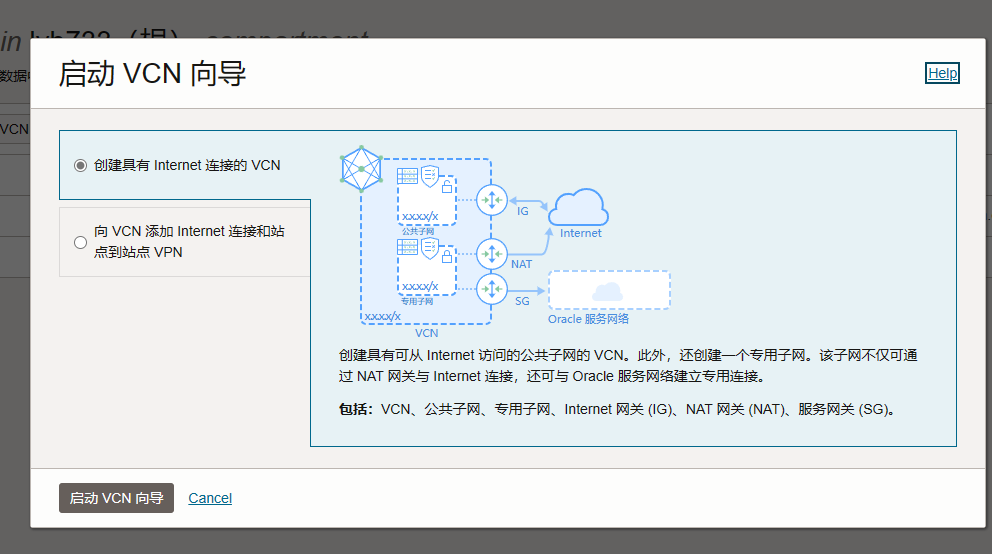Select radio for site-to-site VPN option
Image resolution: width=992 pixels, height=554 pixels.
(x=81, y=242)
